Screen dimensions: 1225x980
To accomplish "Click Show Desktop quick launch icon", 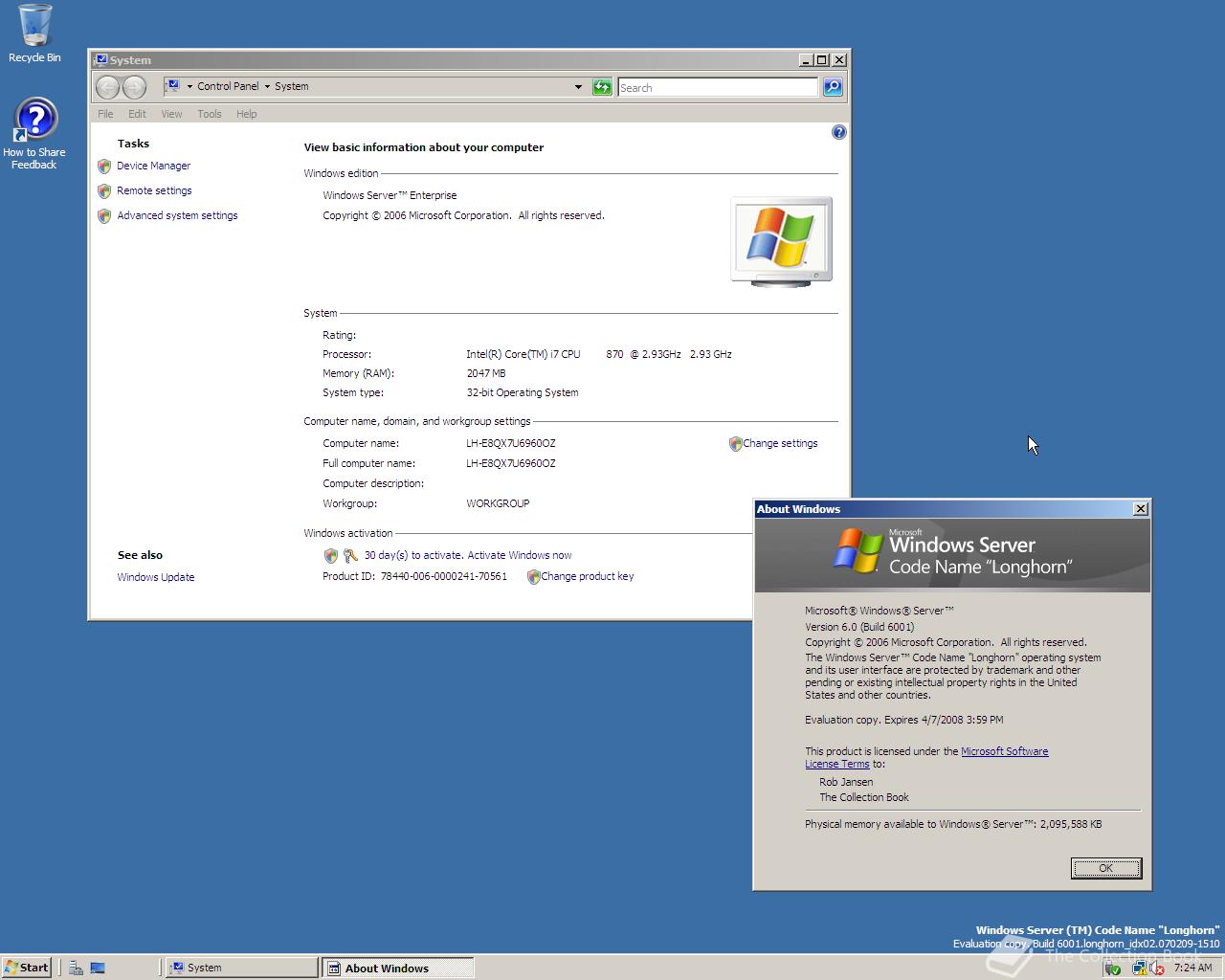I will 98,968.
